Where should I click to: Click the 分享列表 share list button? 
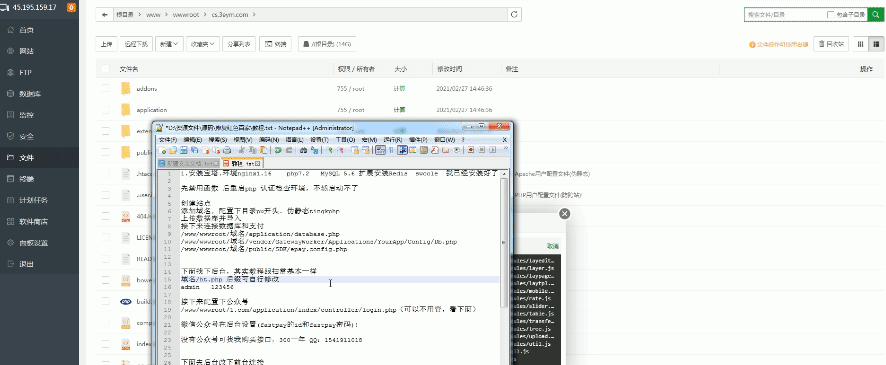point(240,44)
